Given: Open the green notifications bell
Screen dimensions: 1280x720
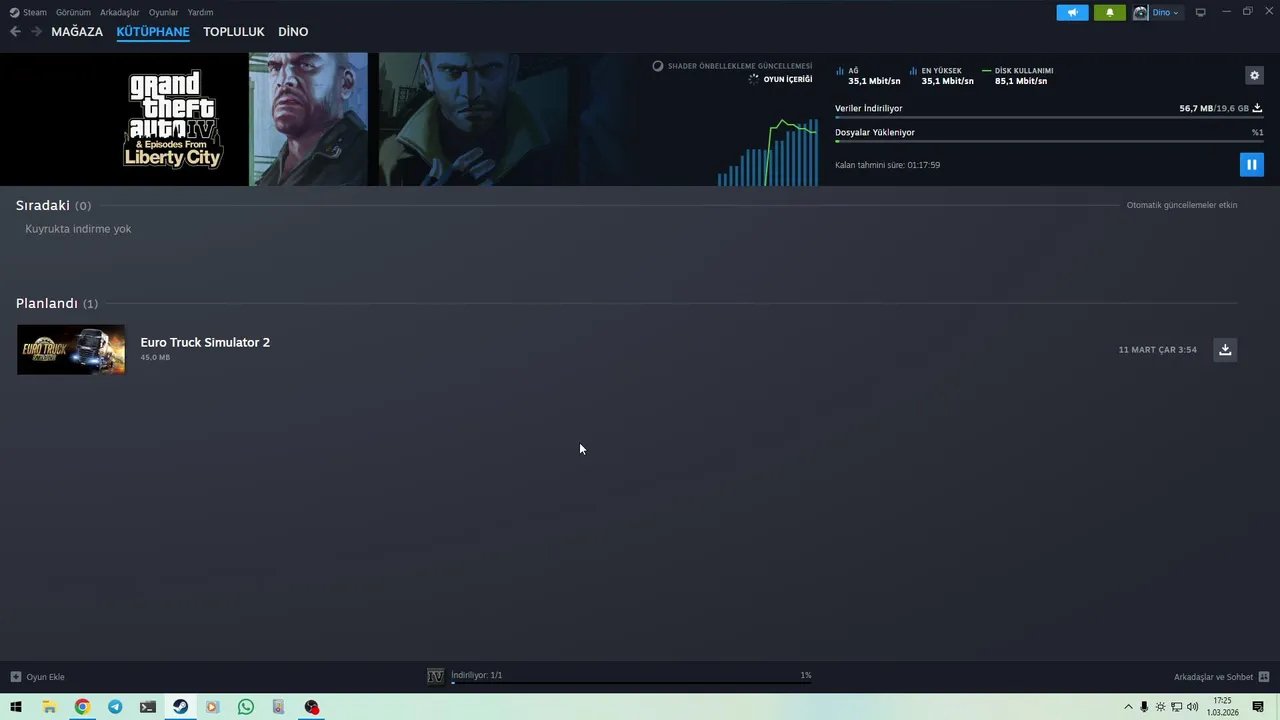Looking at the screenshot, I should (1109, 12).
